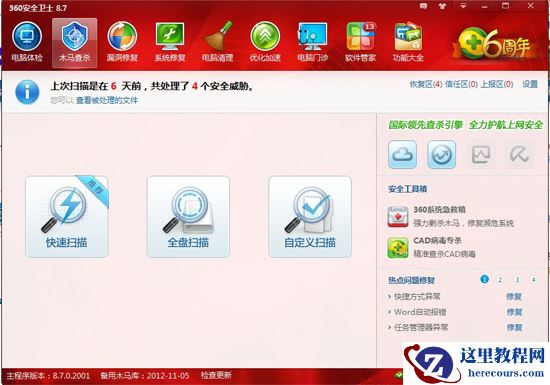Open the skin shirt icon in title bar

pos(443,6)
